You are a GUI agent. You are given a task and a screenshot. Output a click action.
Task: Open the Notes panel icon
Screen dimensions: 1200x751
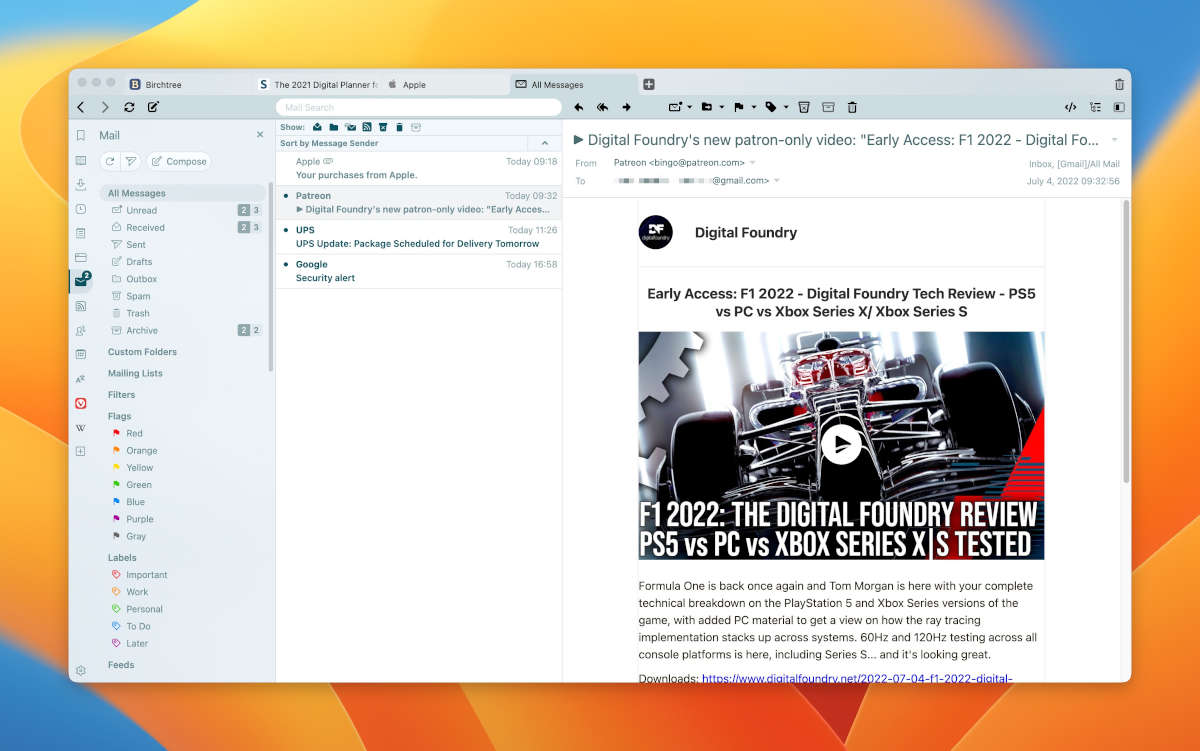[81, 233]
